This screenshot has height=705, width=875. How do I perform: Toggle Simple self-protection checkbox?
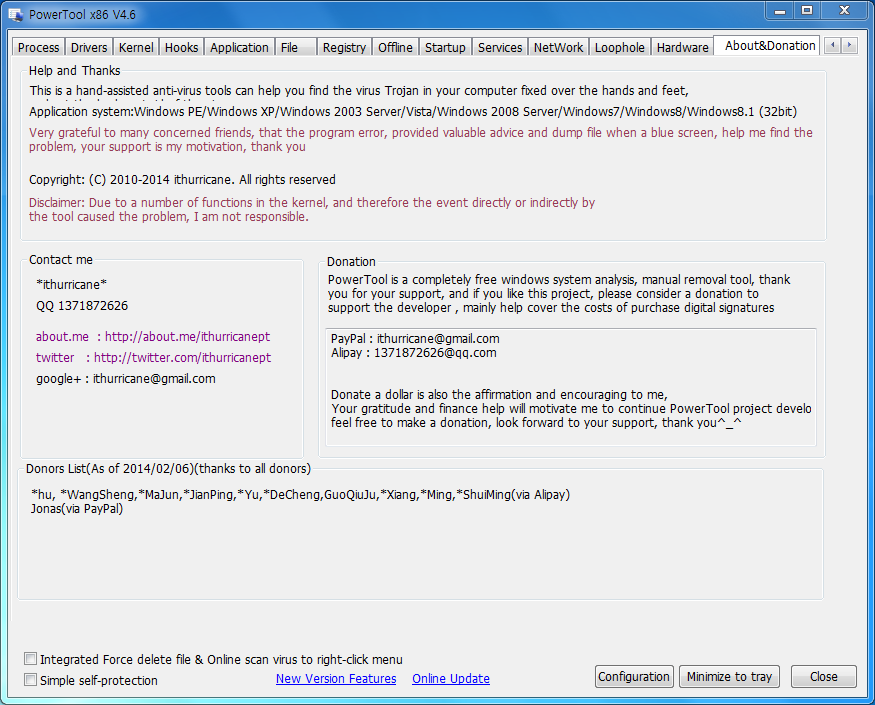(31, 680)
